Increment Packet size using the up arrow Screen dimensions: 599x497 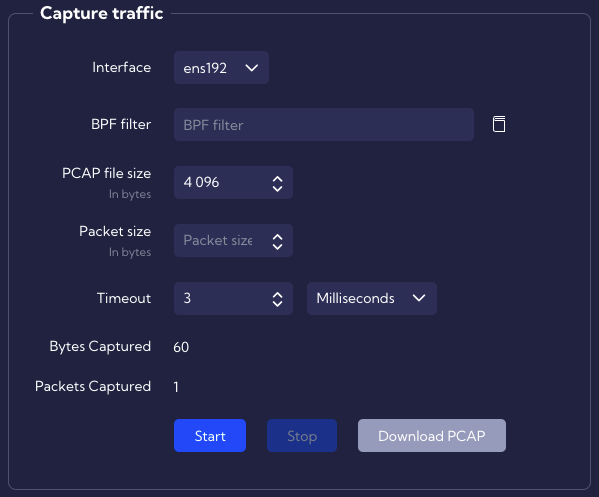pos(277,236)
